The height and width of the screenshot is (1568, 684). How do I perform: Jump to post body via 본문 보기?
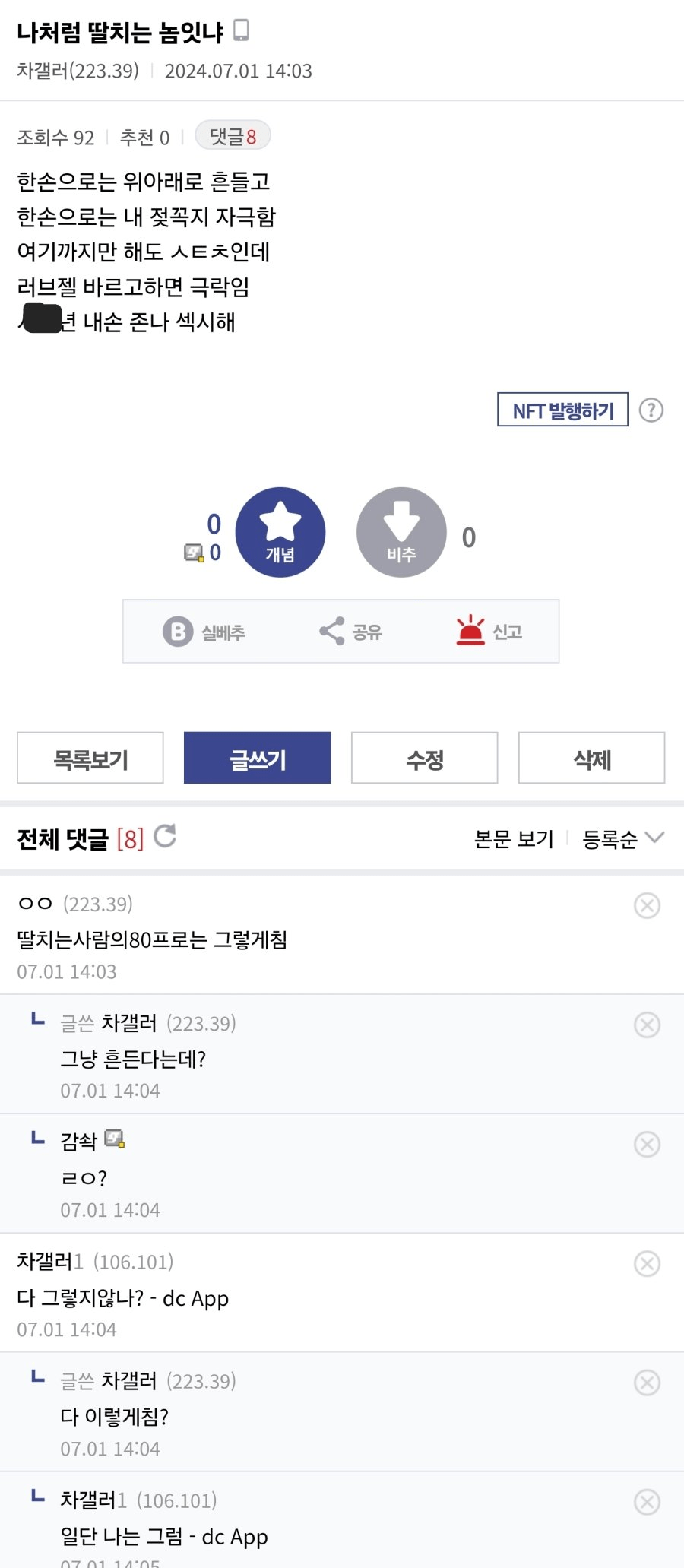click(x=514, y=839)
